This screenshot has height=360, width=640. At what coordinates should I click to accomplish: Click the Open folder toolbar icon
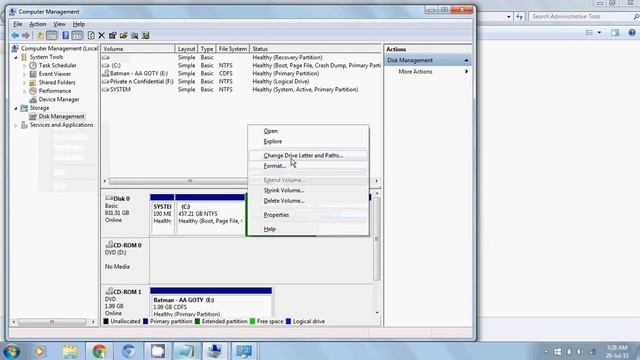[124, 36]
